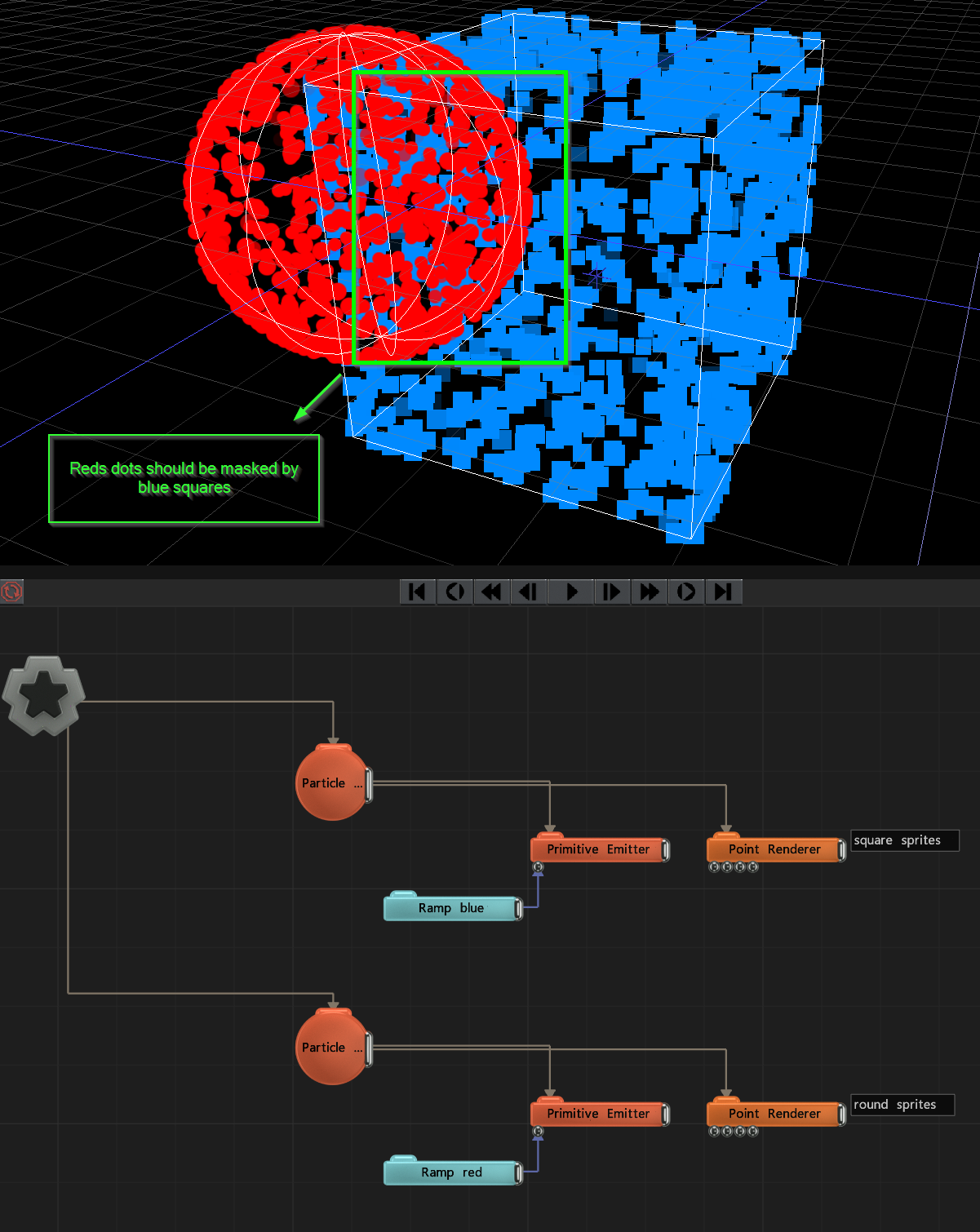Click the output connector of lower Primitive Emitter
The width and height of the screenshot is (980, 1232).
(x=666, y=1114)
